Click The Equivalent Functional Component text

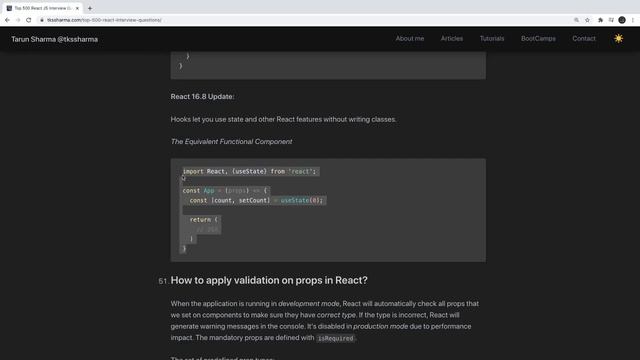[231, 142]
